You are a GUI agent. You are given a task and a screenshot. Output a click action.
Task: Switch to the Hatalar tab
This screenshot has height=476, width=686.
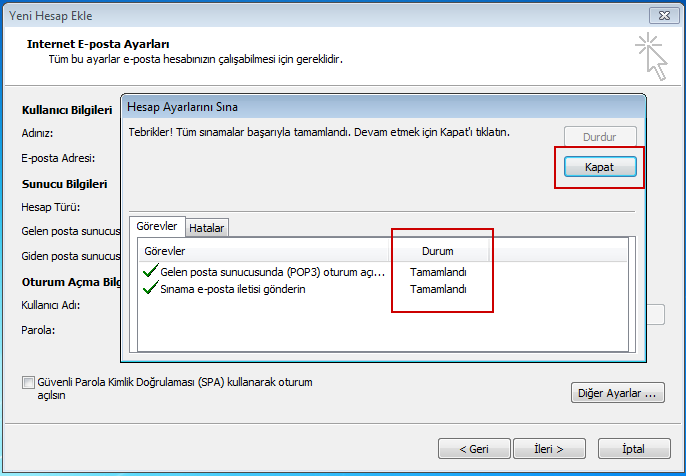click(207, 228)
